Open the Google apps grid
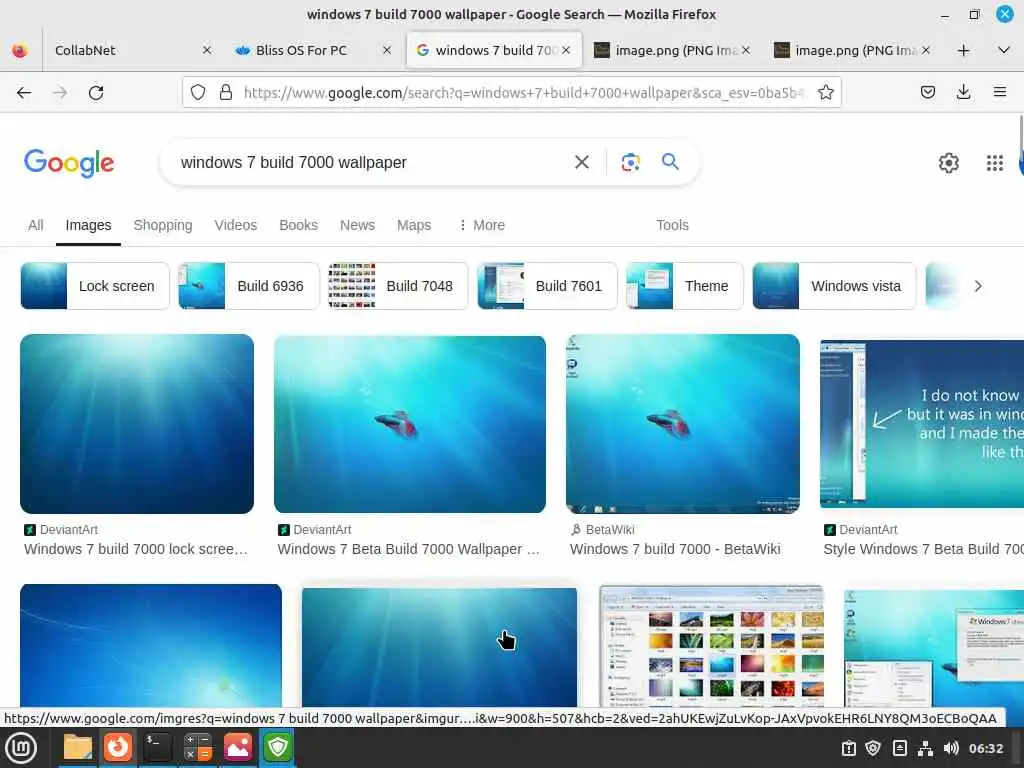The width and height of the screenshot is (1024, 768). click(x=995, y=163)
